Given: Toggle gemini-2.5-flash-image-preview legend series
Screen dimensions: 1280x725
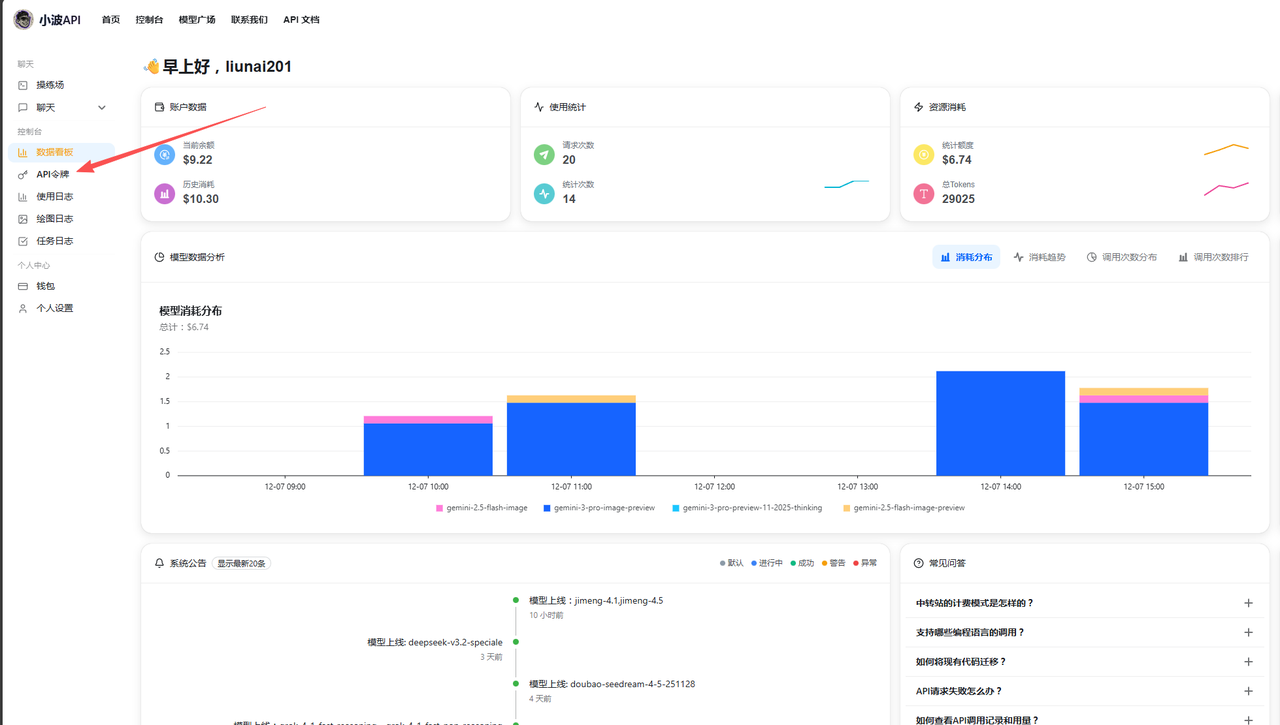Looking at the screenshot, I should [x=903, y=508].
